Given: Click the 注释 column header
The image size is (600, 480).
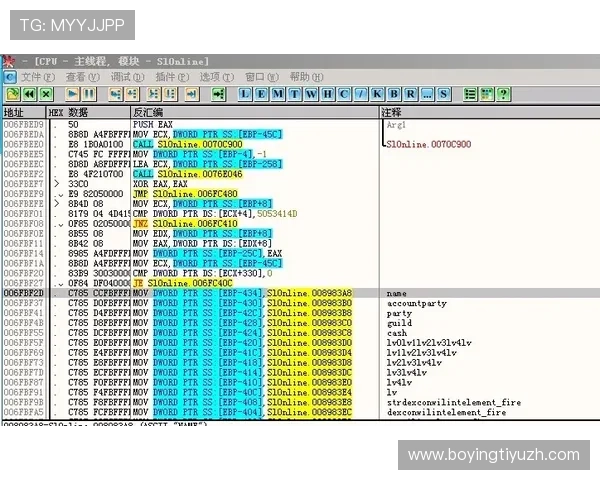Looking at the screenshot, I should (393, 112).
